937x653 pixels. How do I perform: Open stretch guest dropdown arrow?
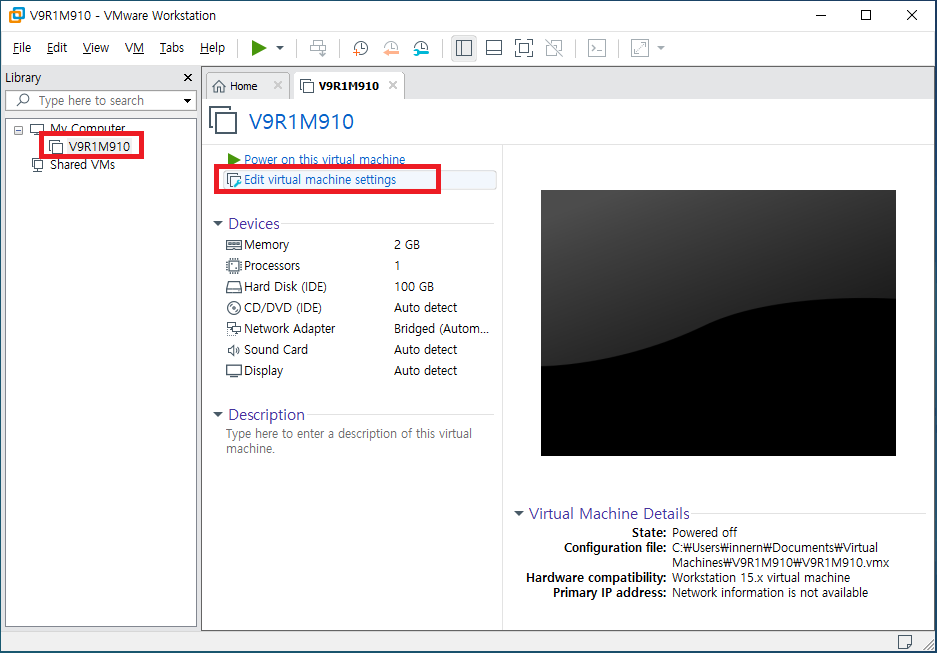coord(661,48)
